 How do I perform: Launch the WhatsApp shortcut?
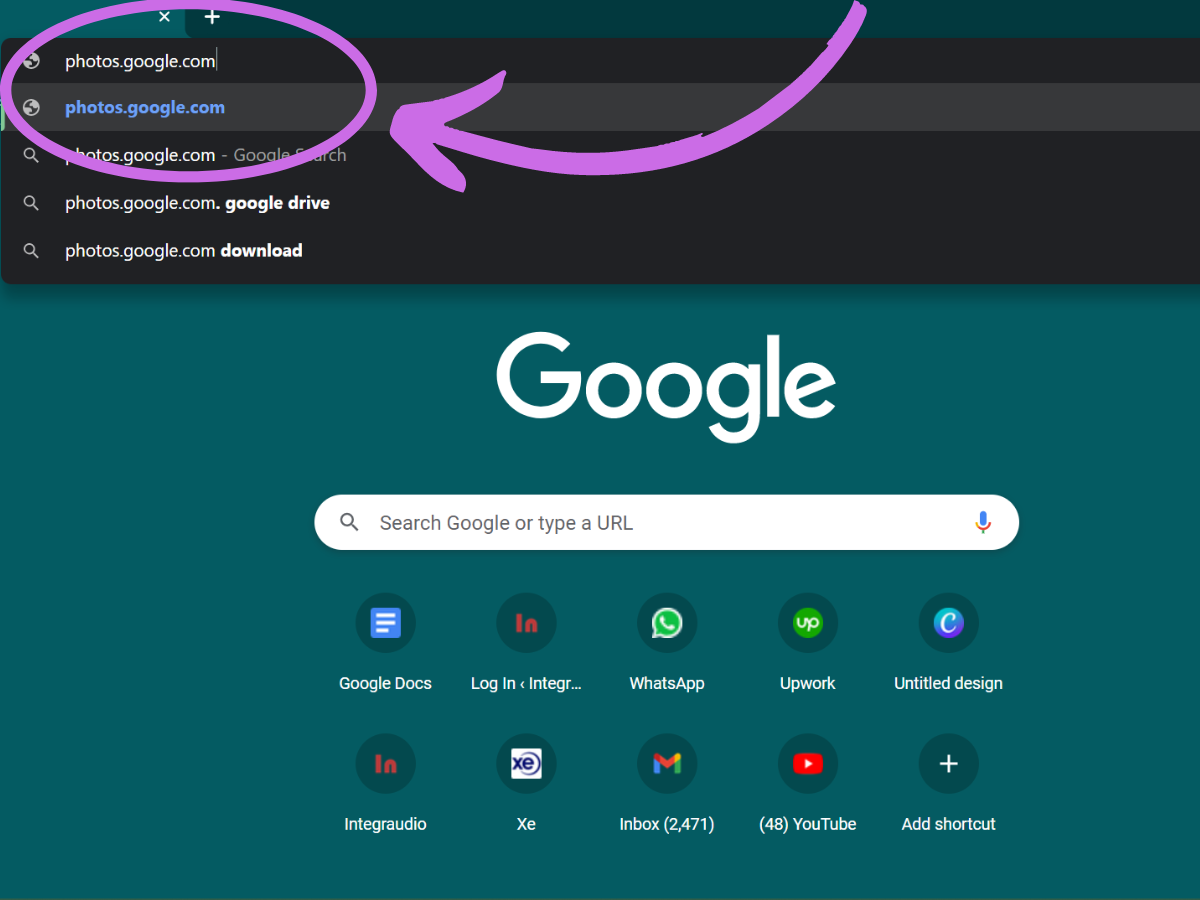point(667,643)
